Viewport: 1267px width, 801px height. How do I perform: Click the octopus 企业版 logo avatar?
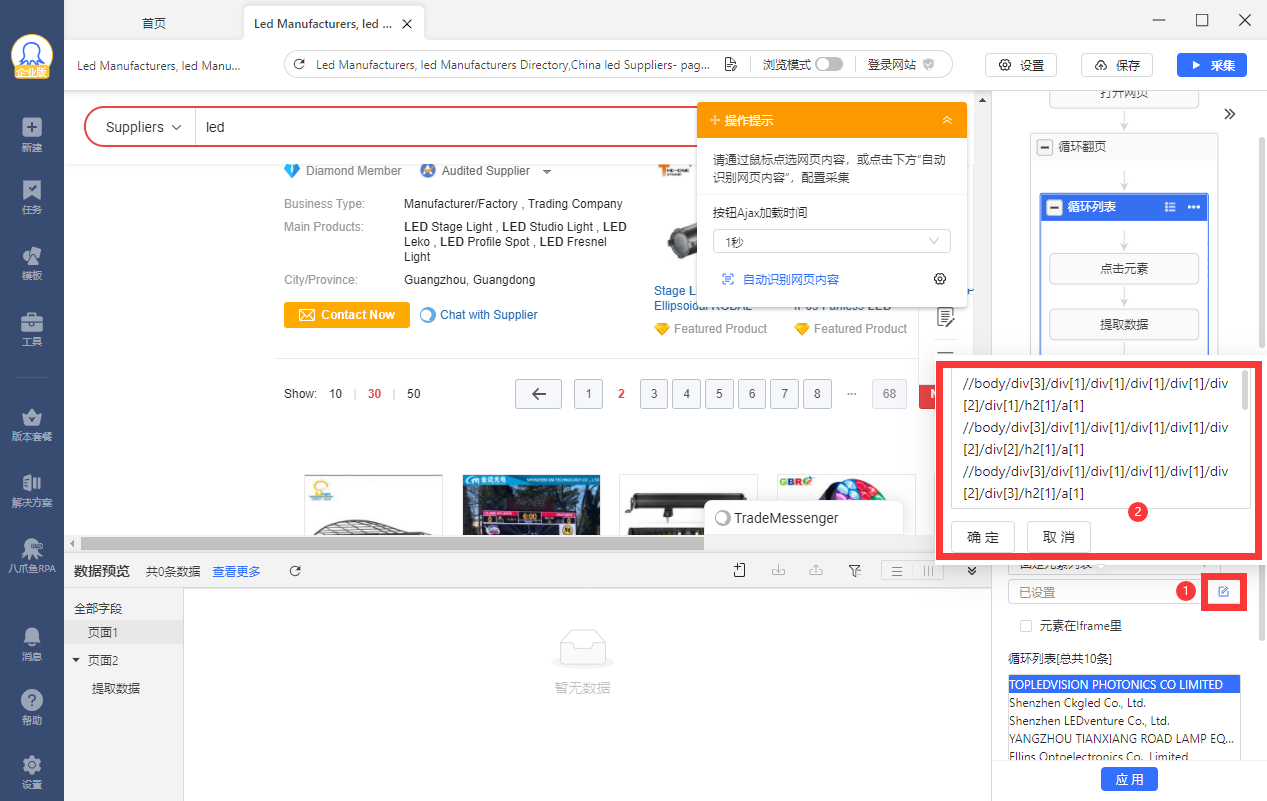pyautogui.click(x=32, y=56)
